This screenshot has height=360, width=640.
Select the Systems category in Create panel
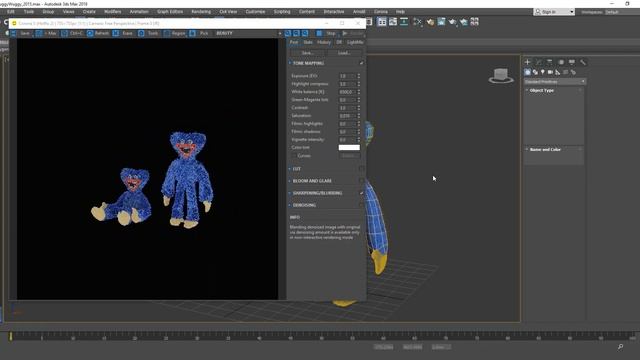(x=573, y=72)
